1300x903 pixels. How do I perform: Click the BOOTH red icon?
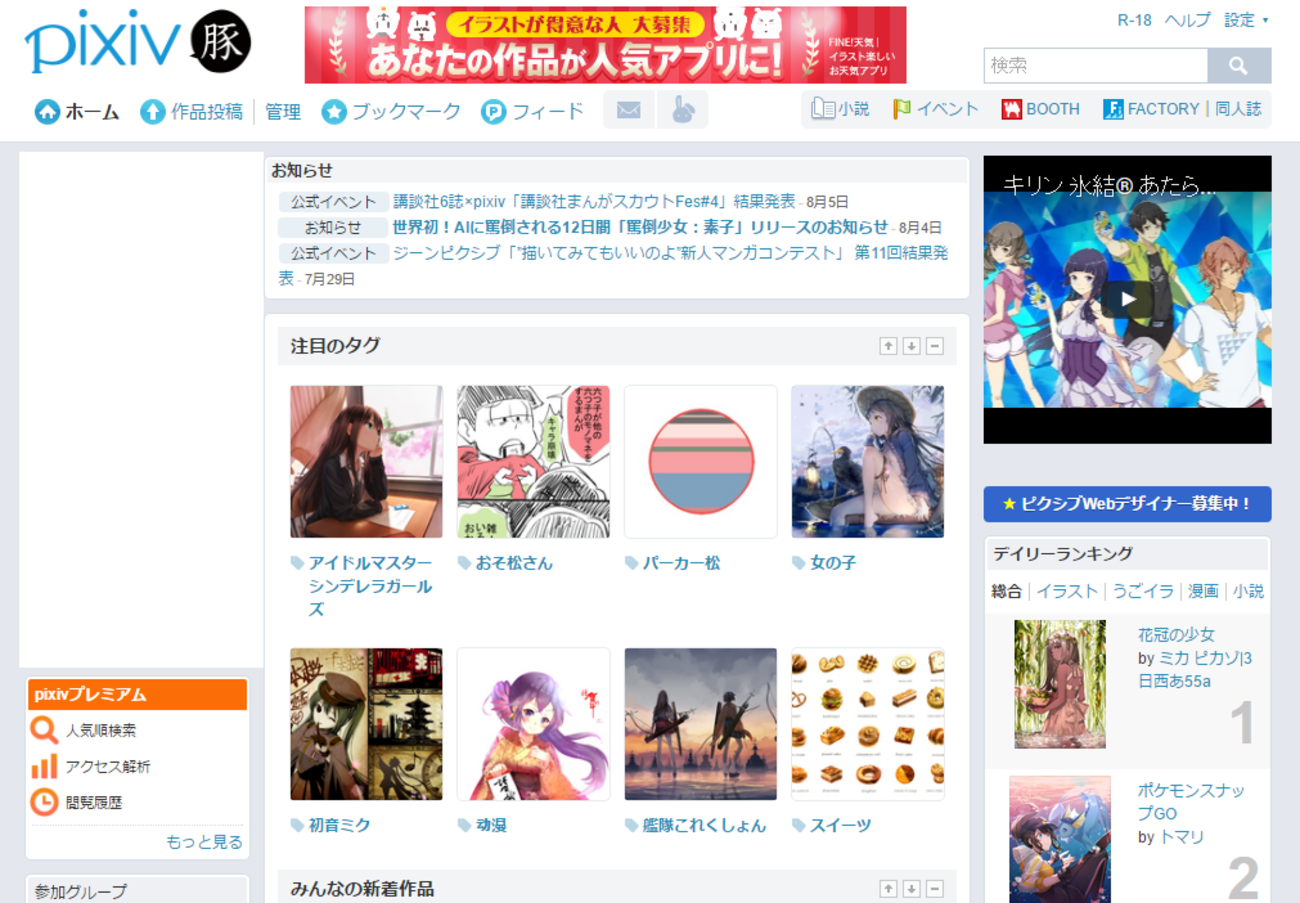point(1011,109)
